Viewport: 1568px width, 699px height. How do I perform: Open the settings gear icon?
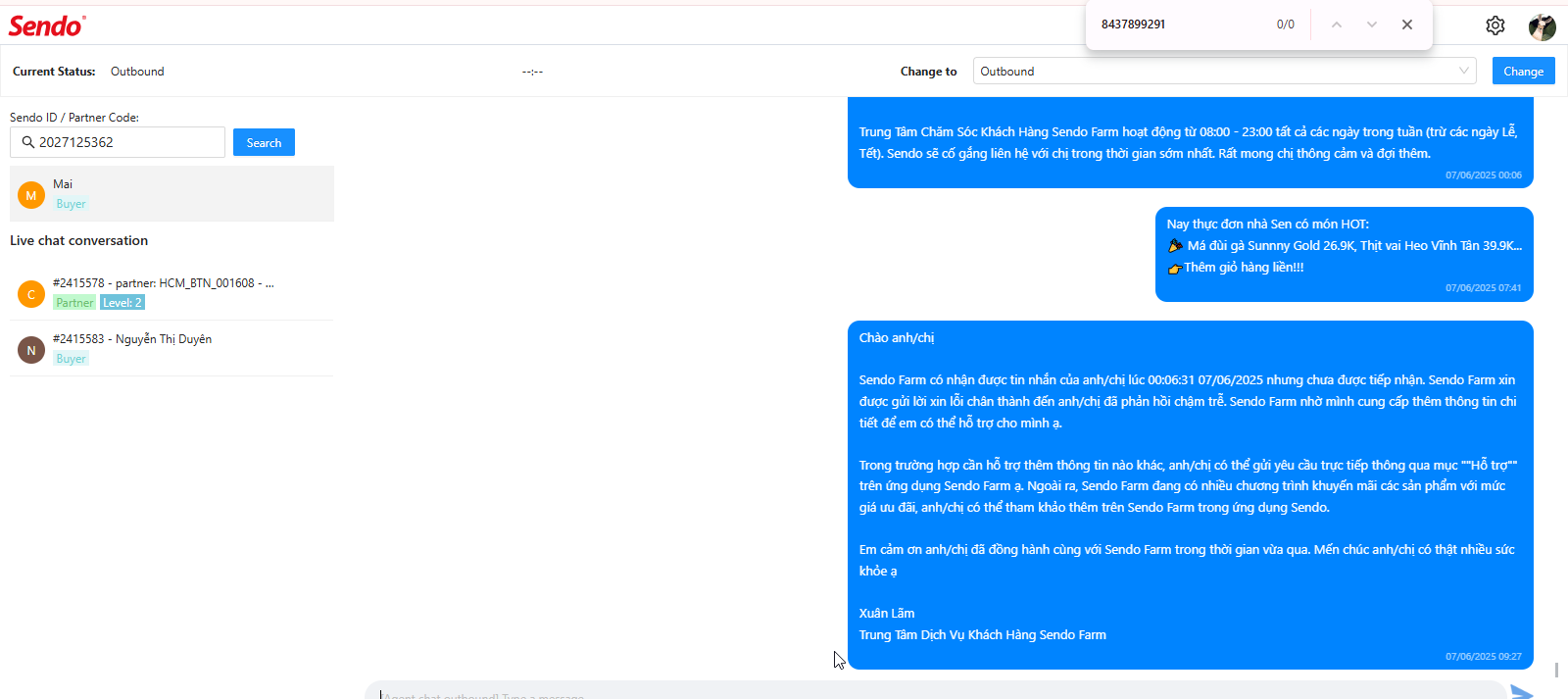[x=1494, y=25]
